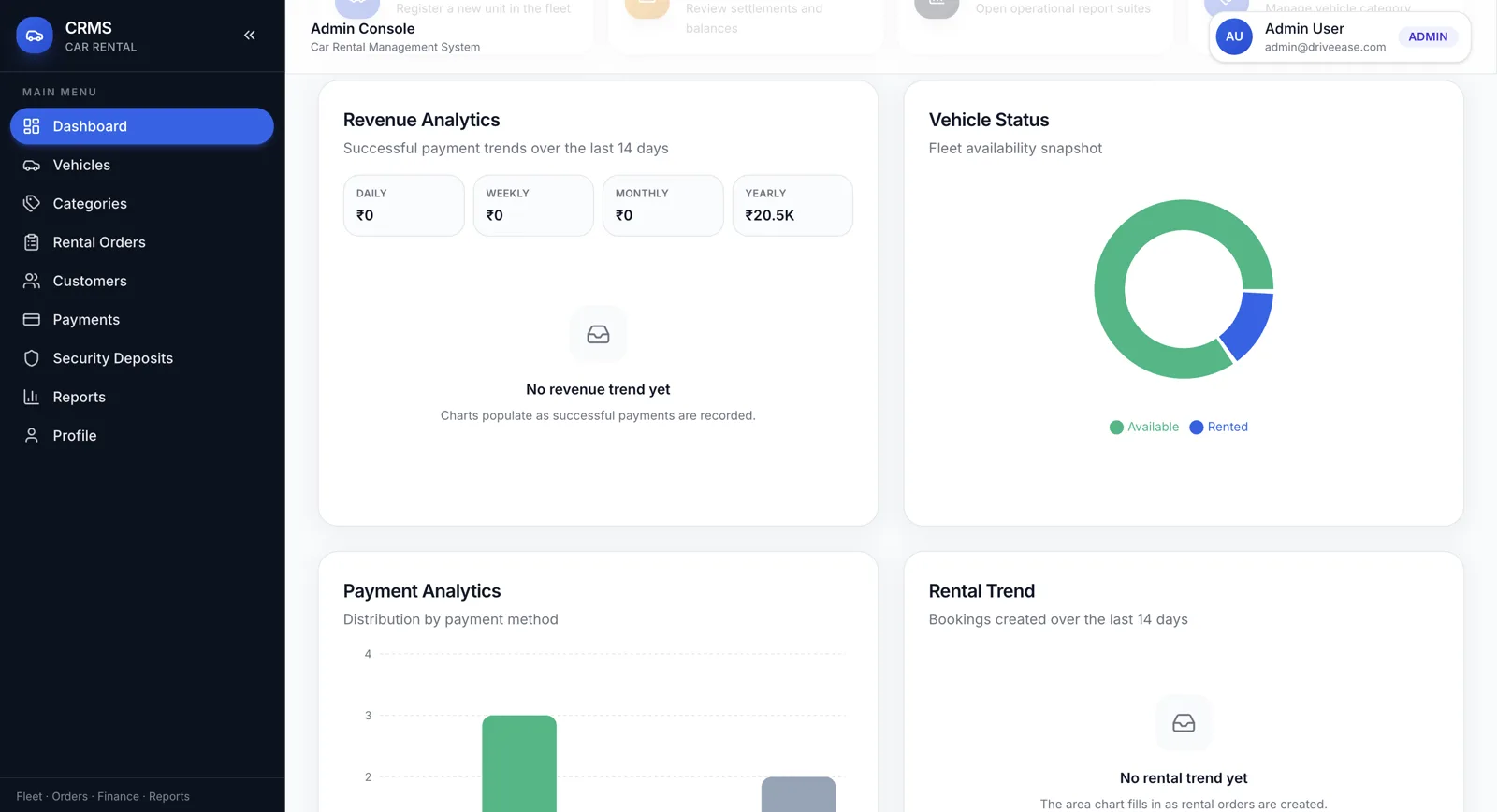
Task: Click the Revenue Analytics heading
Action: (422, 120)
